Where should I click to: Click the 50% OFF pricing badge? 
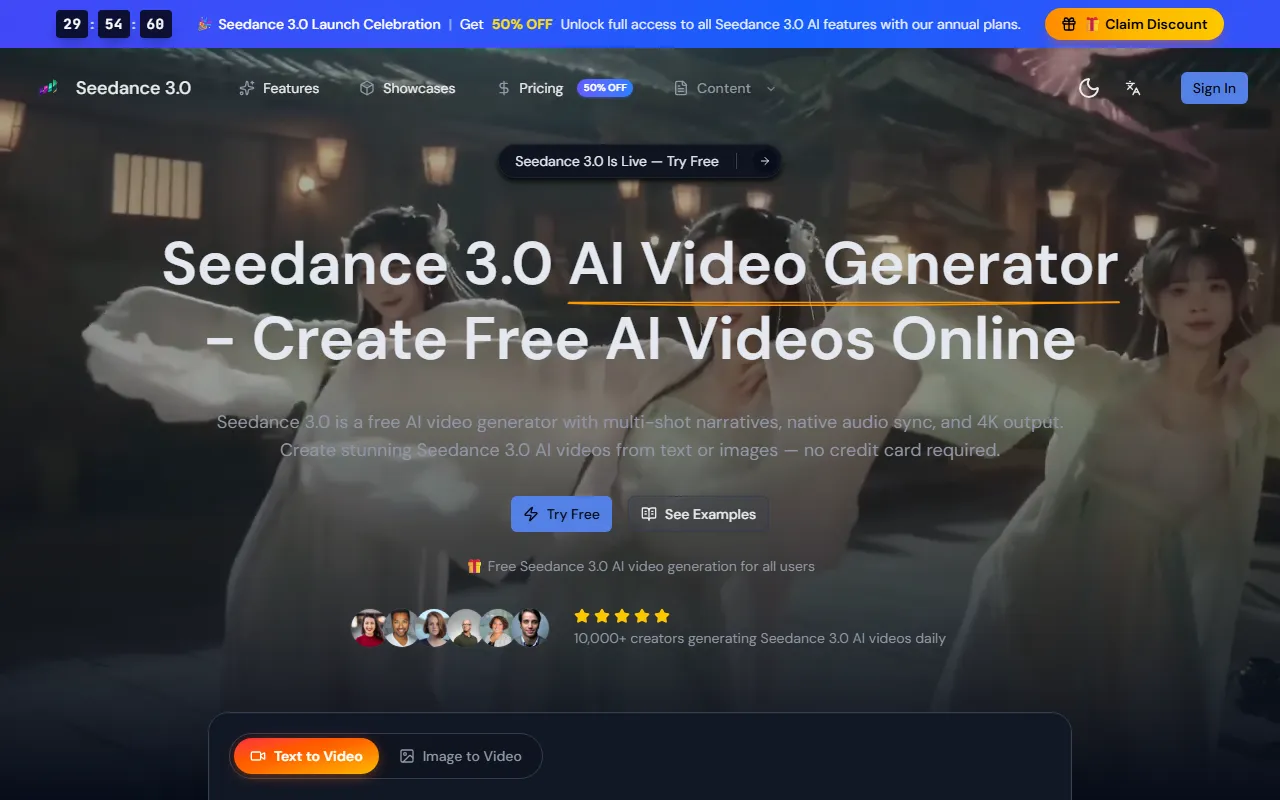tap(605, 88)
